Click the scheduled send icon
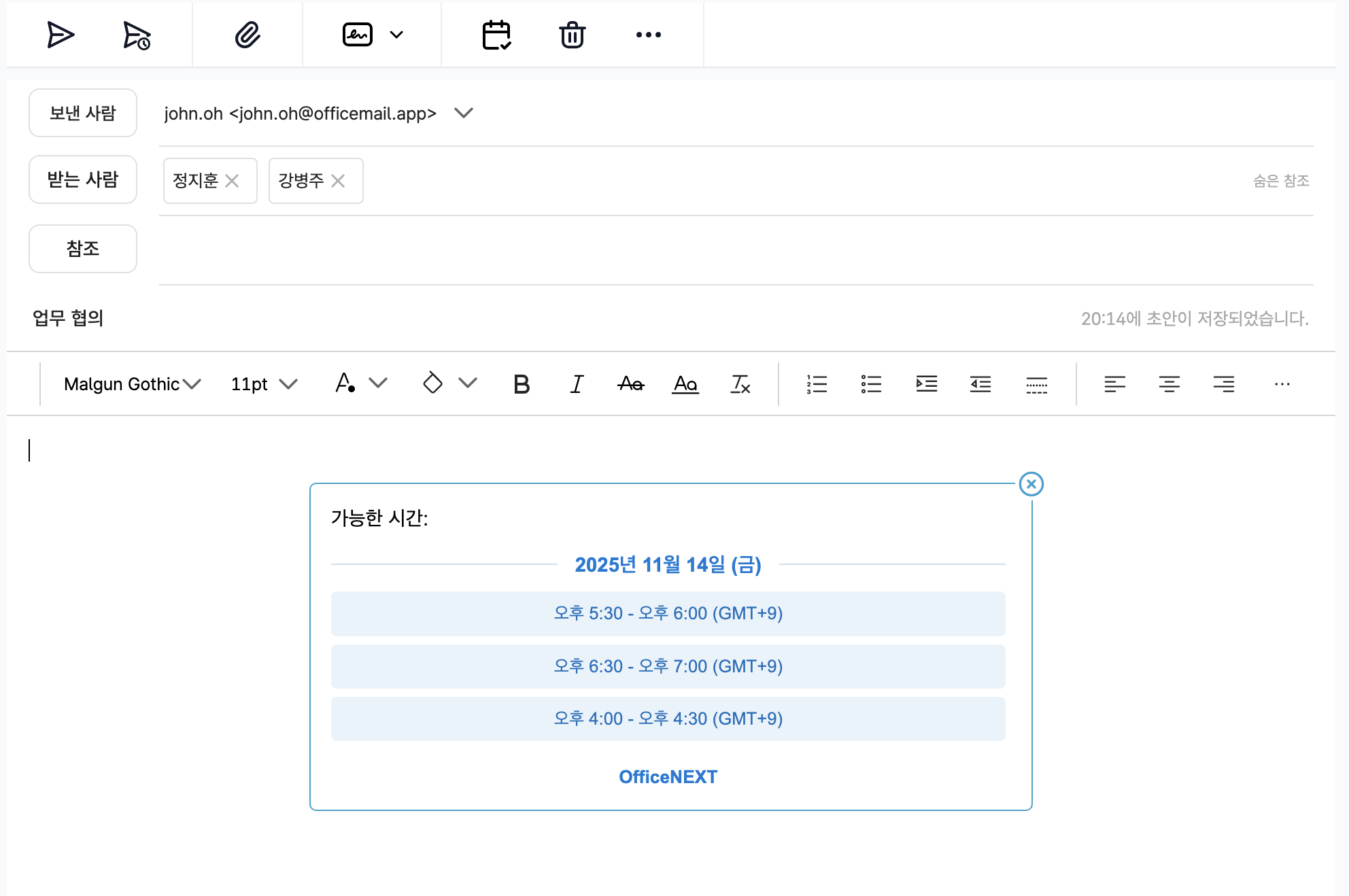Image resolution: width=1349 pixels, height=896 pixels. click(136, 35)
